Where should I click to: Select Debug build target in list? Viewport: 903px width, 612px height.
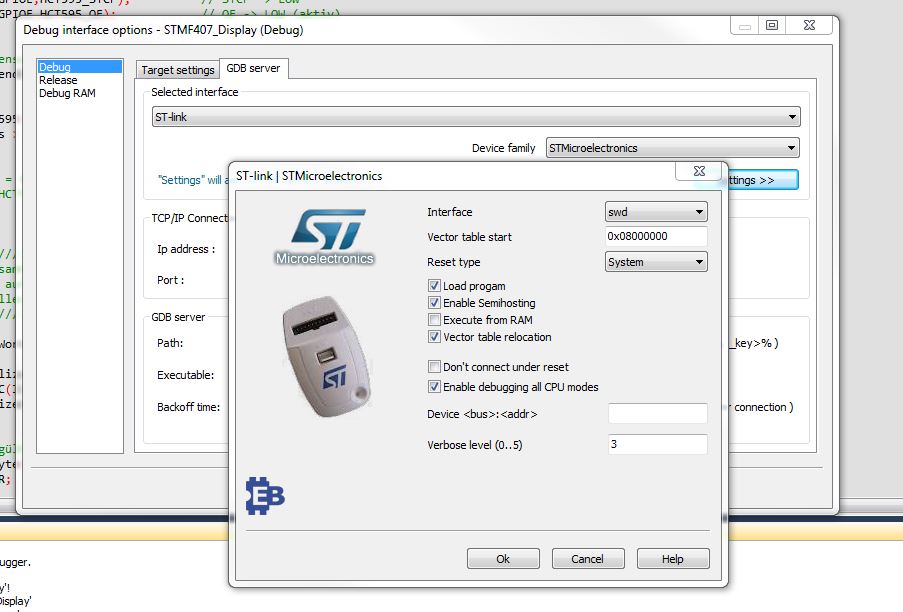[79, 67]
